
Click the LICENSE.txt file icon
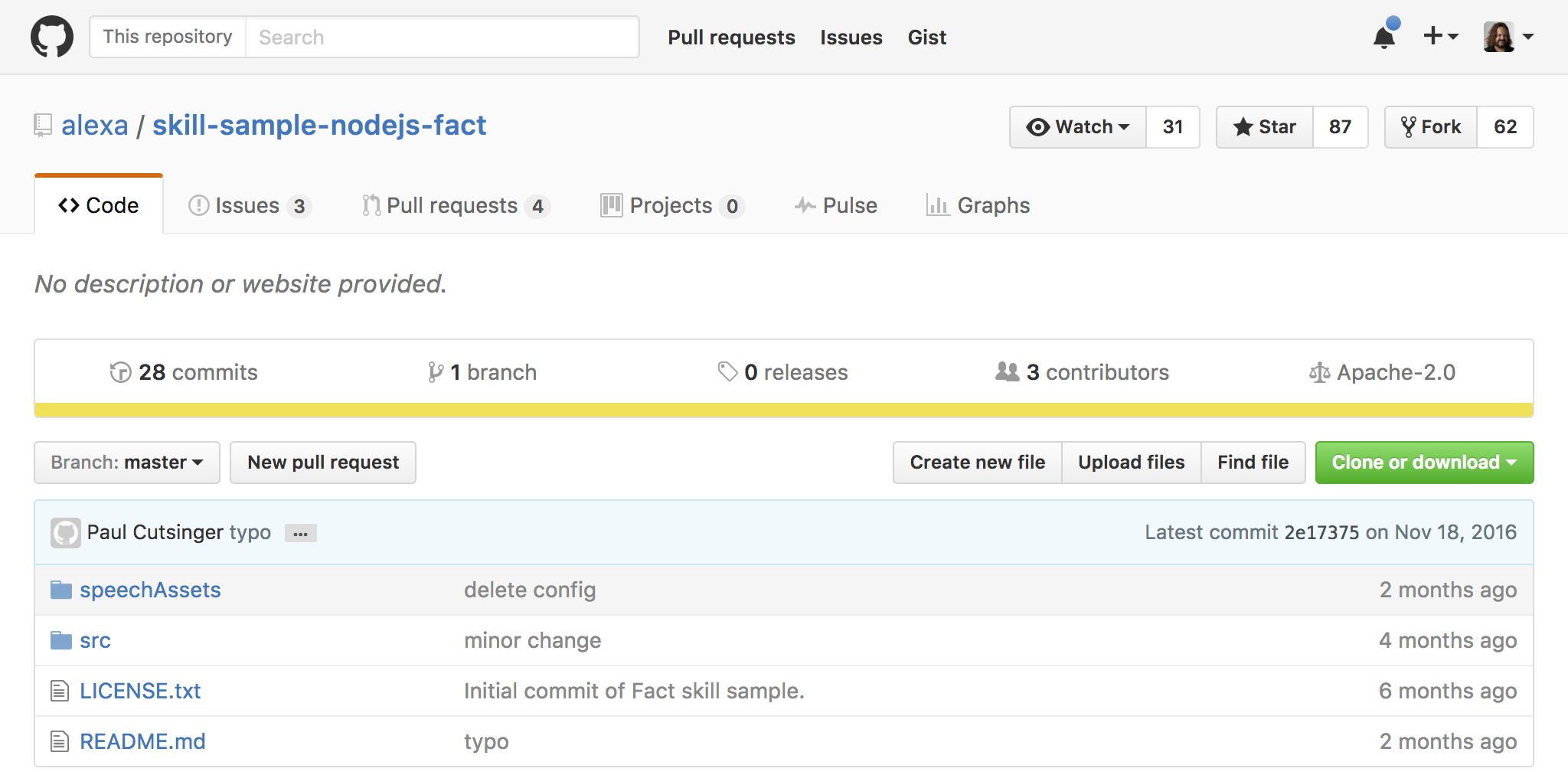tap(60, 691)
